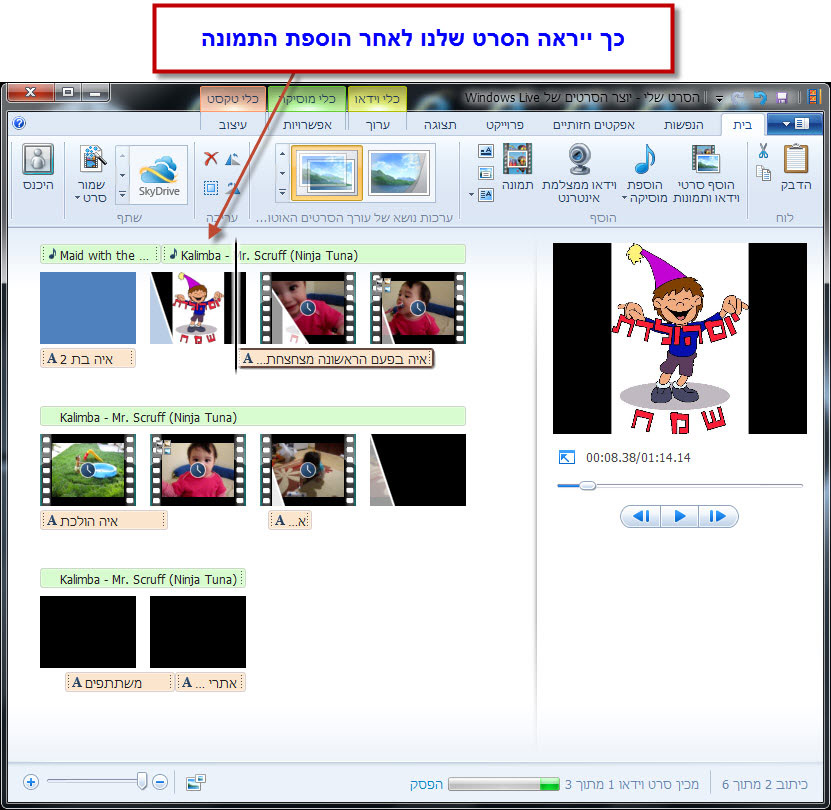This screenshot has height=810, width=831.
Task: Click the Cut scissors icon
Action: pyautogui.click(x=763, y=151)
